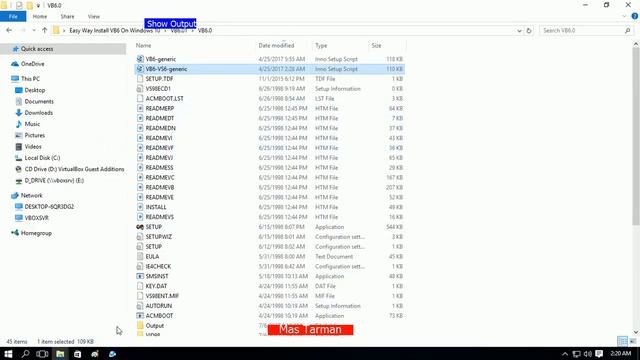Open the recent locations dropdown arrow
The height and width of the screenshot is (360, 640).
pos(34,30)
